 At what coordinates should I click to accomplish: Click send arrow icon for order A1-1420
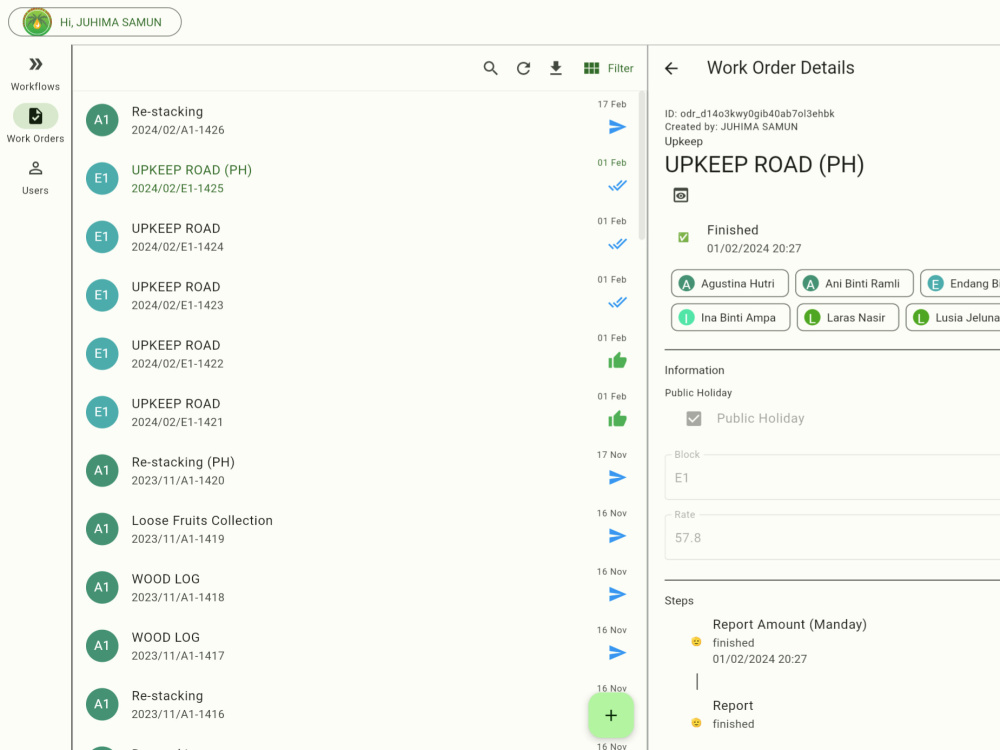617,478
